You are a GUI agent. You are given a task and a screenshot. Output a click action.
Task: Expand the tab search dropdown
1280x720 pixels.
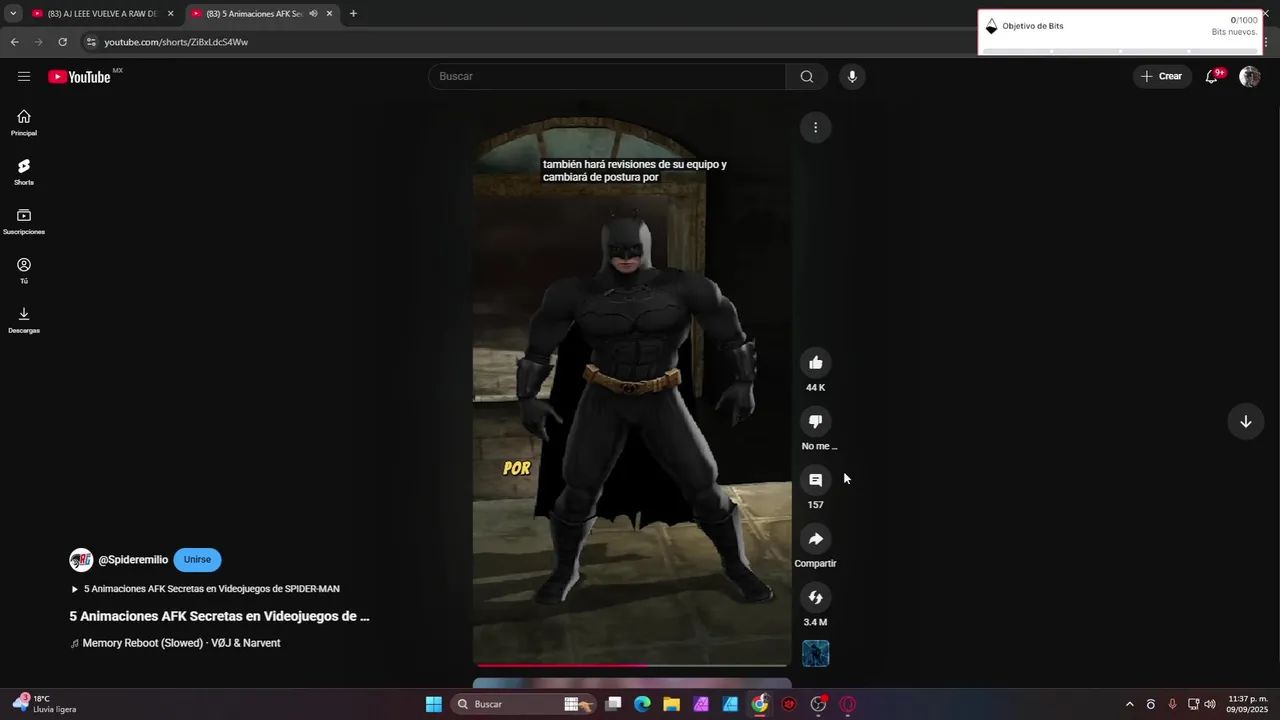(13, 14)
